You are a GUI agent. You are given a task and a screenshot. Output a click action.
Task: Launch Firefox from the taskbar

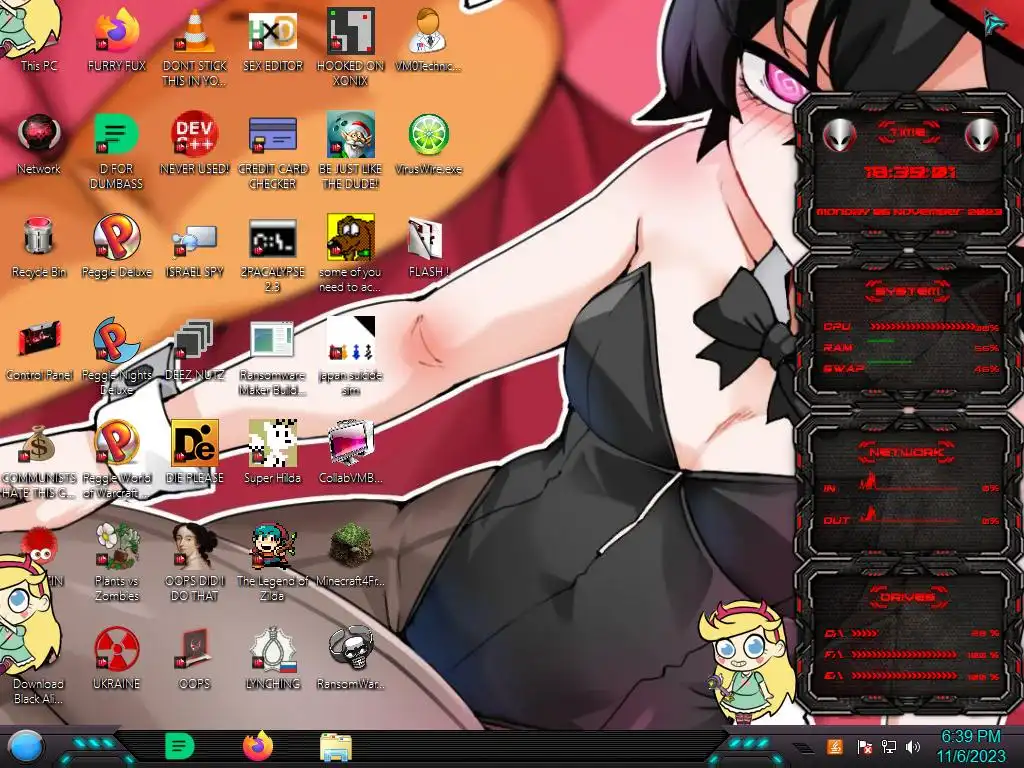(258, 746)
